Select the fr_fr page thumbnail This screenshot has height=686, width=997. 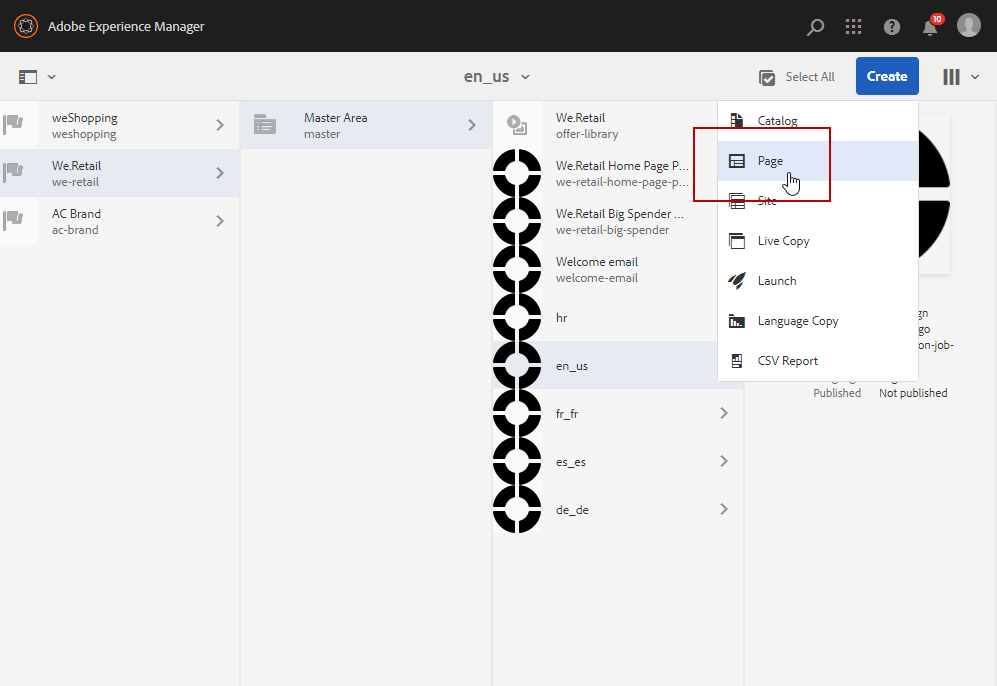click(517, 413)
